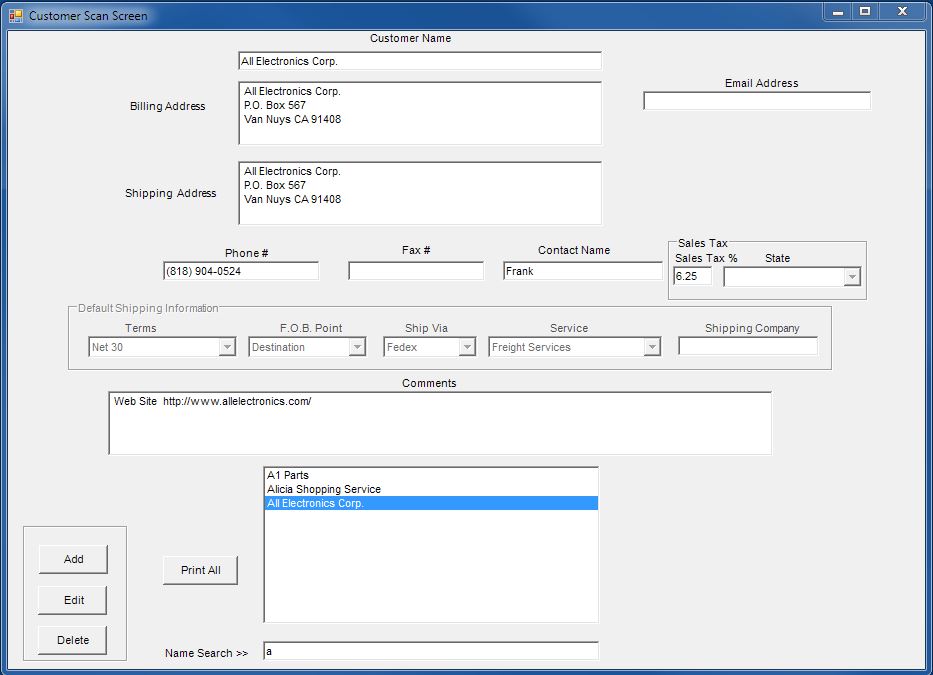Click the Phone # field
The image size is (933, 675).
[241, 271]
